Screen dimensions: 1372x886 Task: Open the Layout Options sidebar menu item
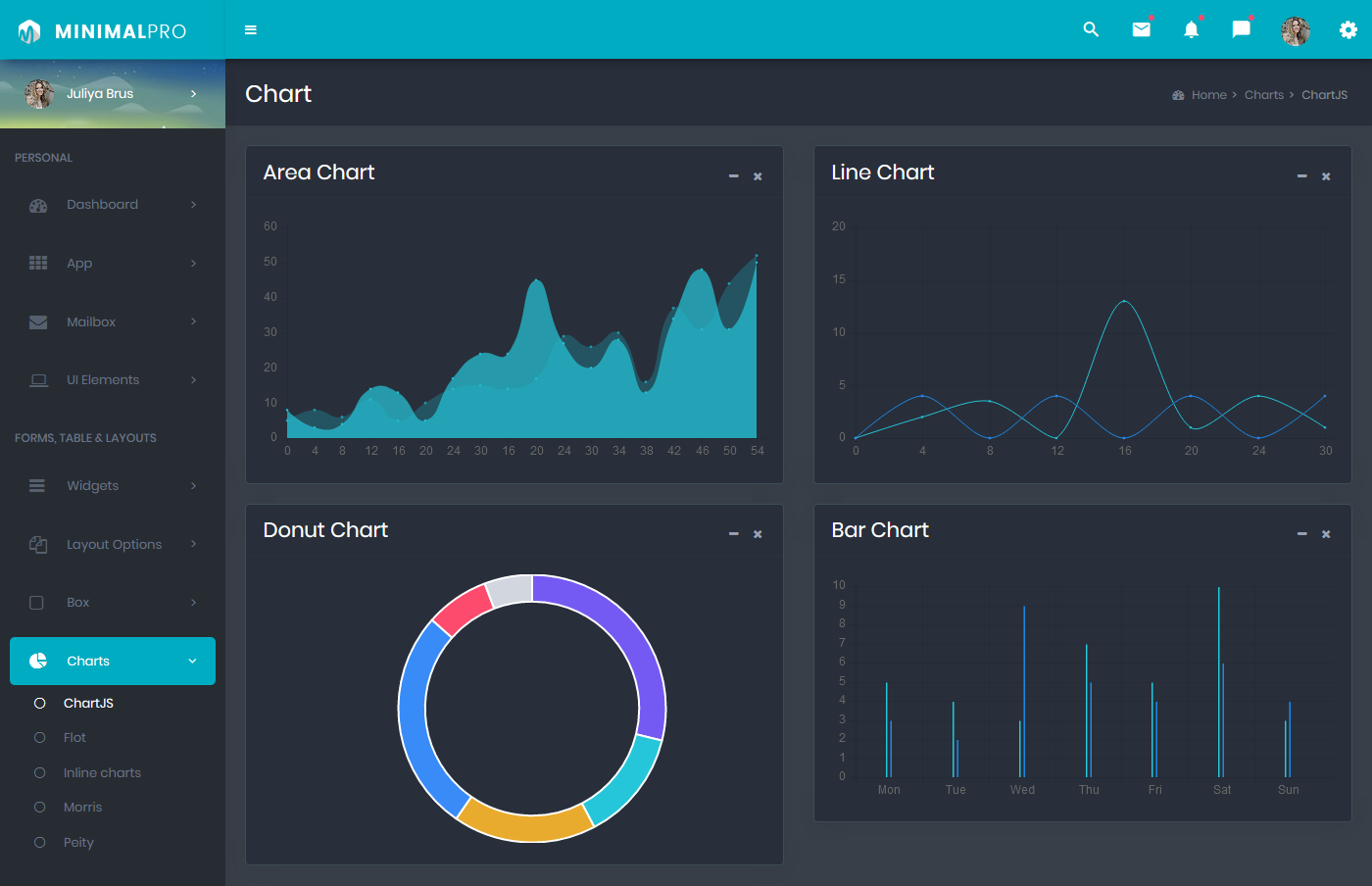pos(113,544)
